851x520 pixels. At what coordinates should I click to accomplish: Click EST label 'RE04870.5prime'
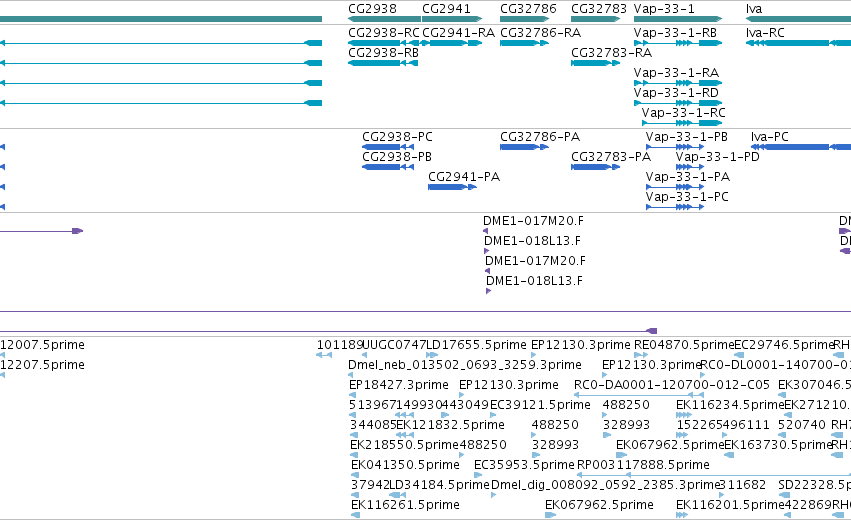(684, 345)
